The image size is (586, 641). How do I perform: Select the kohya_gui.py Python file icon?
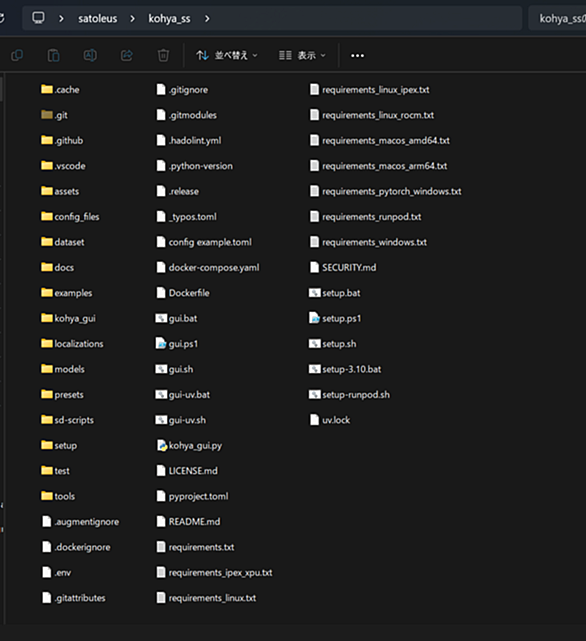click(162, 445)
